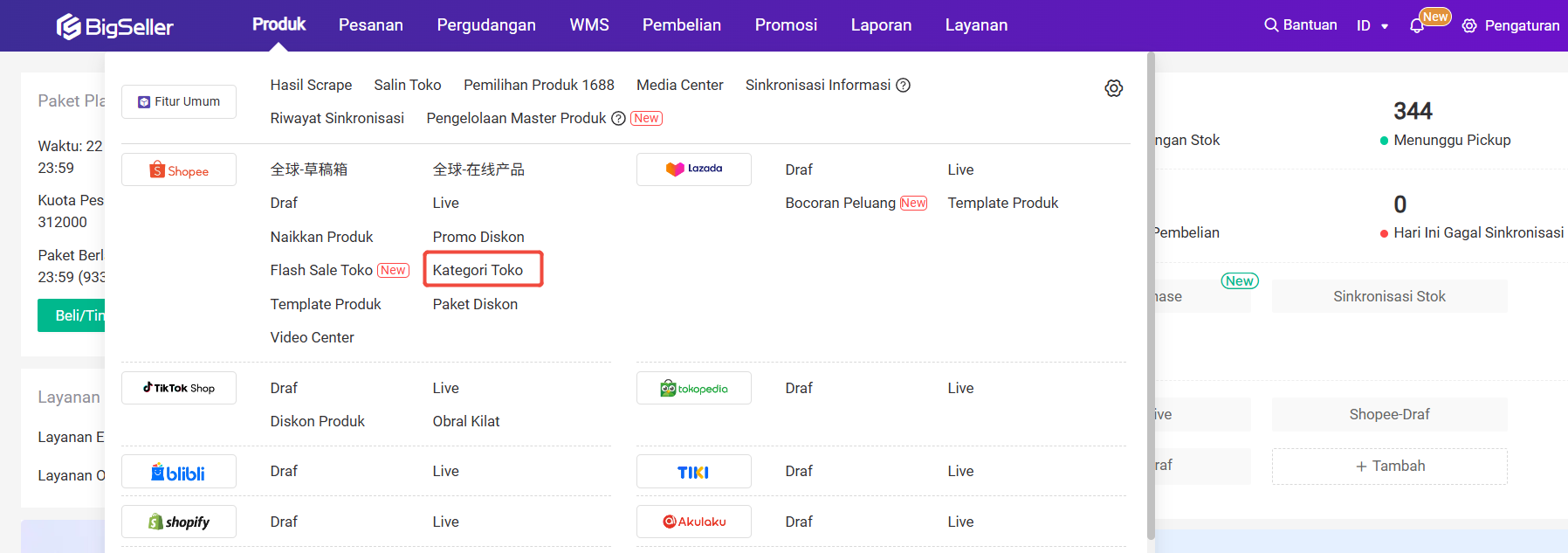Viewport: 1568px width, 553px height.
Task: Expand the ID language dropdown
Action: (x=1372, y=26)
